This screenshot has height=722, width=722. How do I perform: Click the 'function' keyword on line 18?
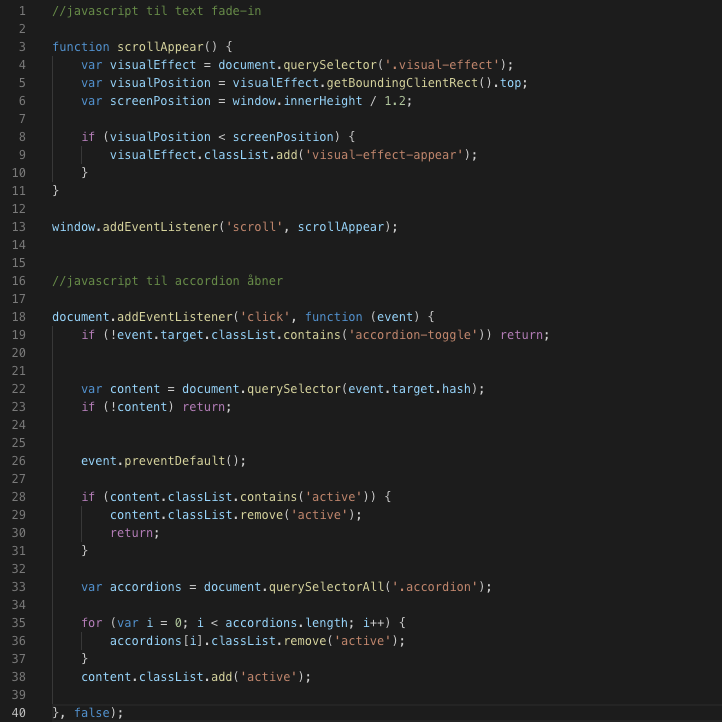coord(334,317)
